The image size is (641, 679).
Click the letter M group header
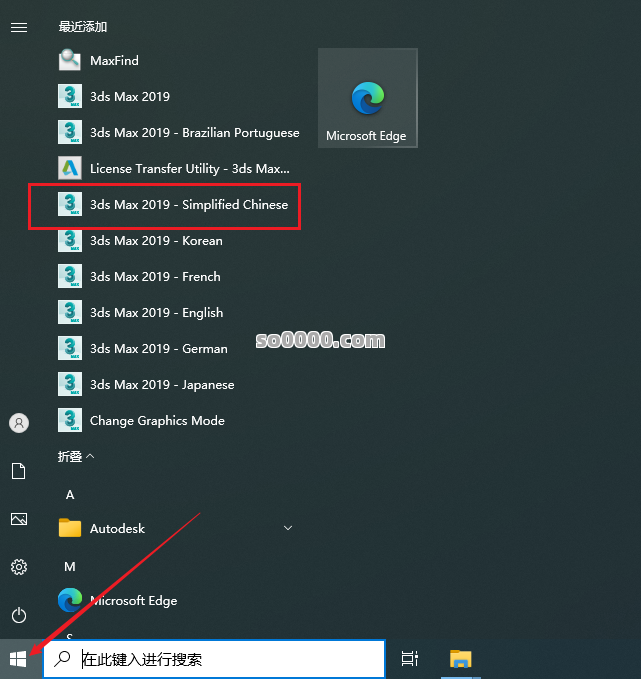coord(70,567)
